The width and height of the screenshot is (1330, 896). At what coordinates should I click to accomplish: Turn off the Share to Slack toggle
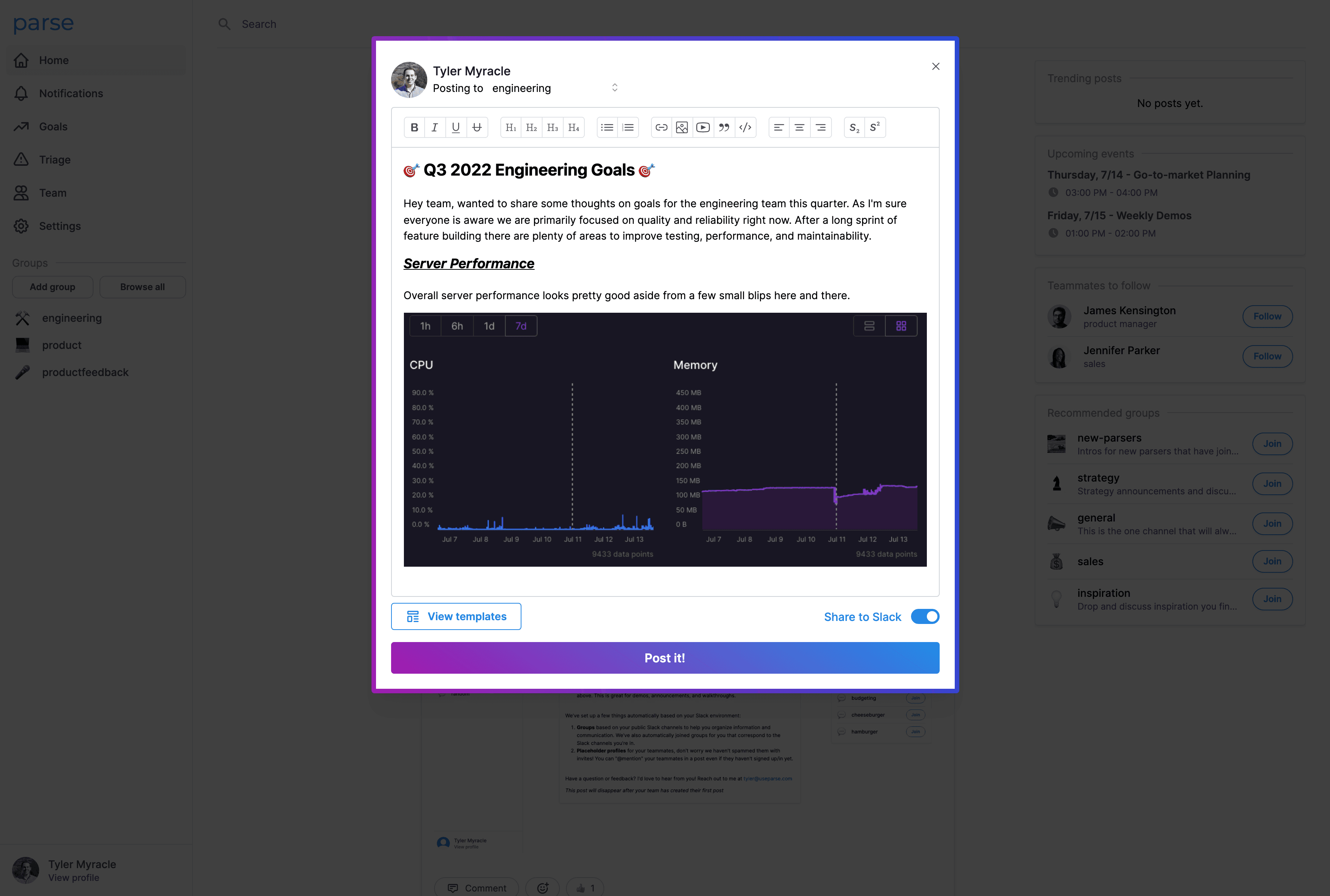pyautogui.click(x=924, y=616)
